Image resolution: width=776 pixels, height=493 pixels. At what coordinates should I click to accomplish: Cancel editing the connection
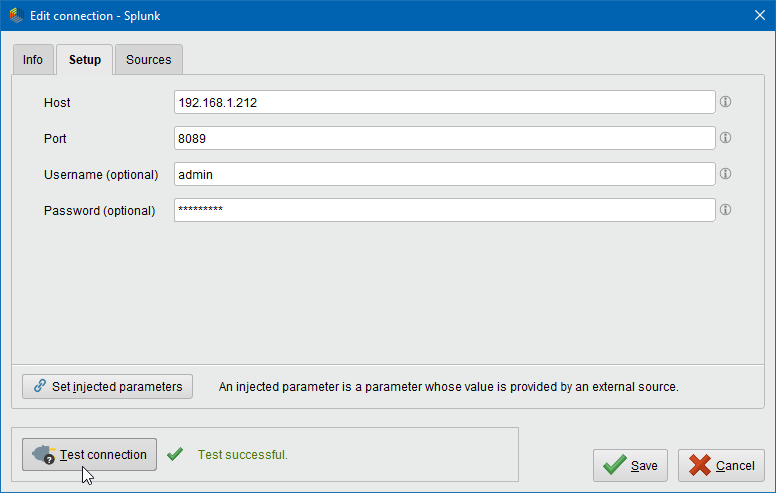(721, 465)
